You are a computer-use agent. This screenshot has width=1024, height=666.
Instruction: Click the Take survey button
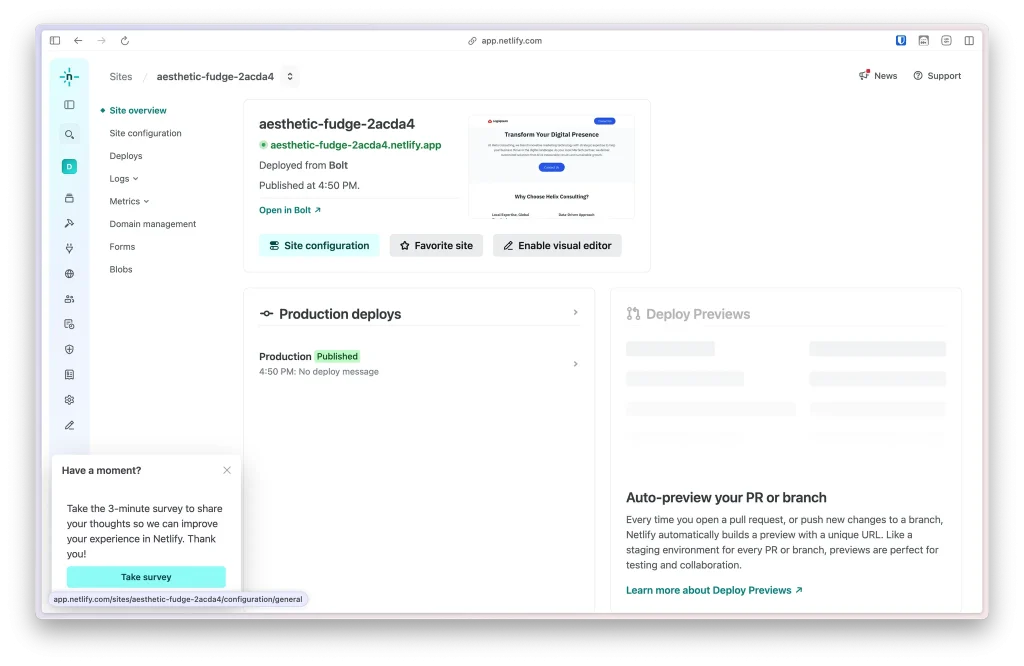click(x=146, y=577)
